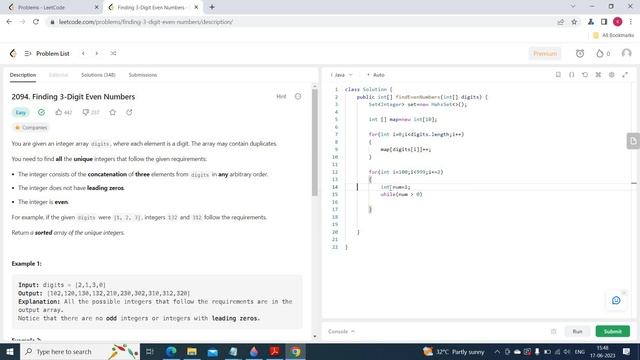Open the Problem List panel
Screen dimensions: 640x360
point(47,53)
